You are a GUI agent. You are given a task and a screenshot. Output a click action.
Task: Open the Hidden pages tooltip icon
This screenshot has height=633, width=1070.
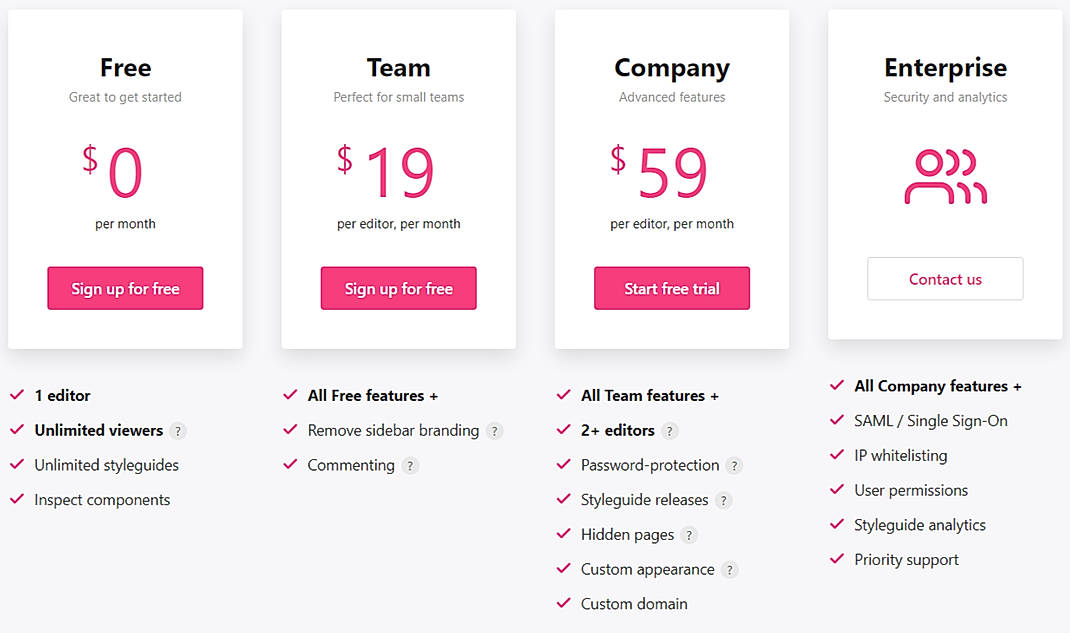click(690, 535)
